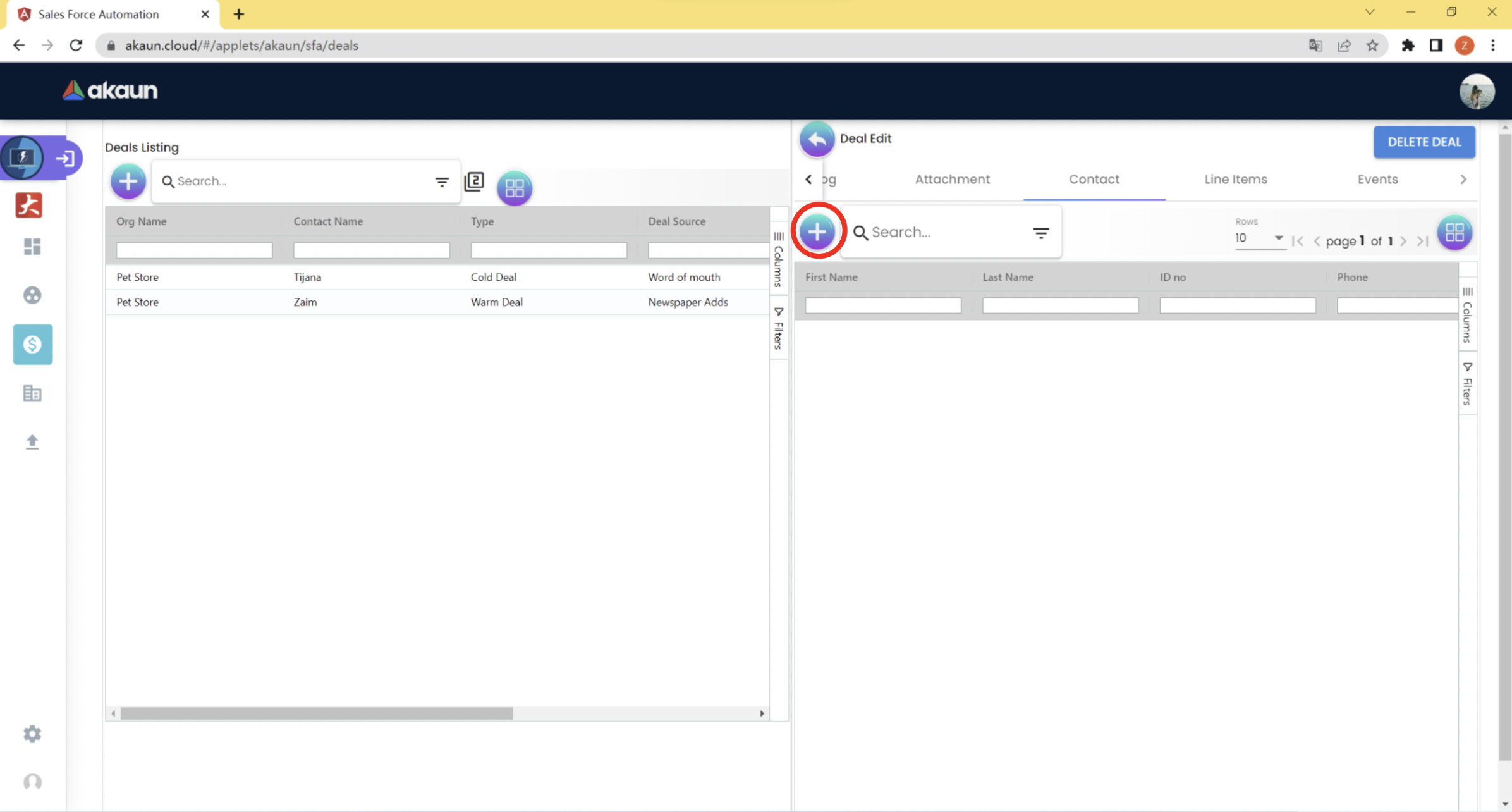Open the settings gear in sidebar
Viewport: 1512px width, 812px height.
32,734
